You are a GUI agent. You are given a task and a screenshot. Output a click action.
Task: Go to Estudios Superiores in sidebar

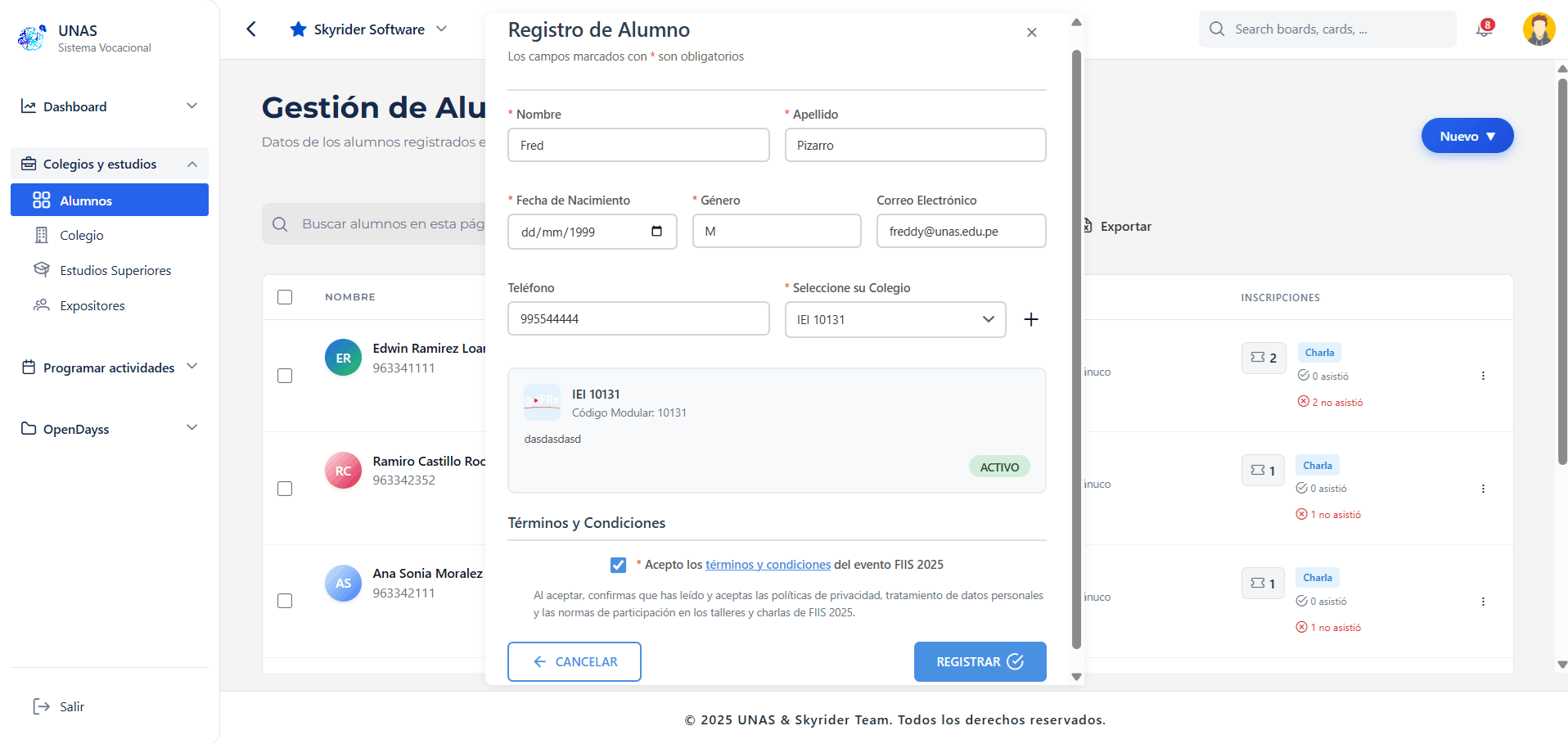click(x=115, y=270)
